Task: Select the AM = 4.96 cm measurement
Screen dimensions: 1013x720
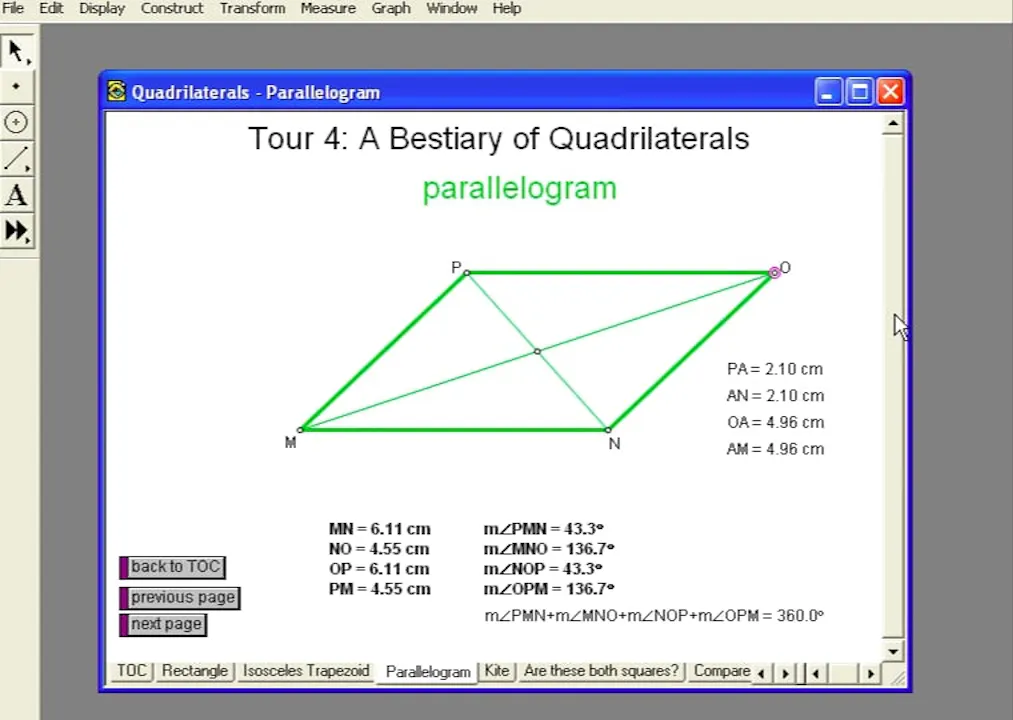Action: tap(775, 449)
